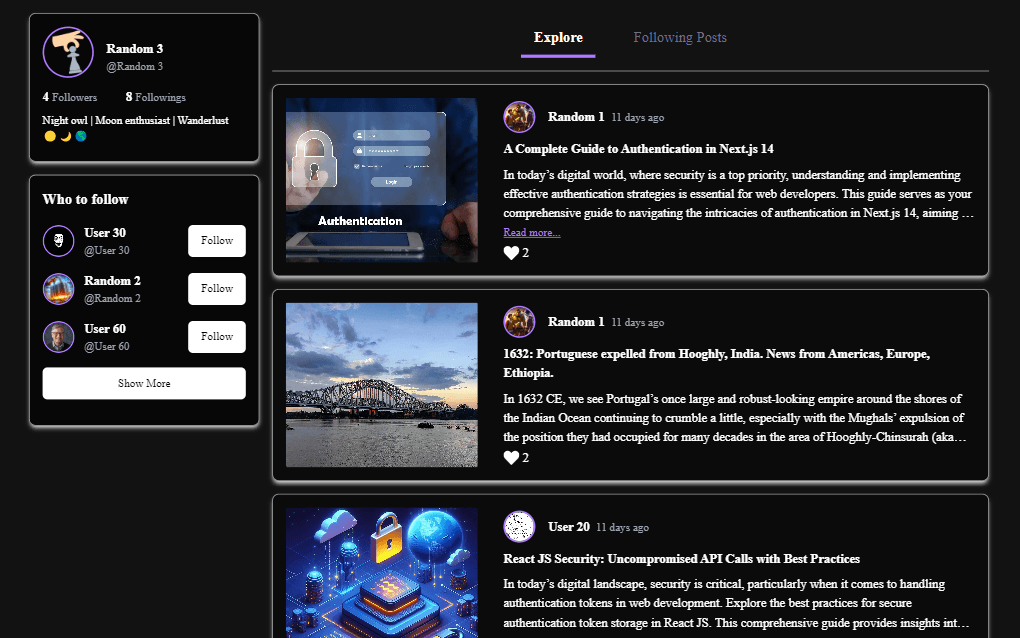Image resolution: width=1020 pixels, height=638 pixels.
Task: Like the Next.js Authentication post heart icon
Action: pyautogui.click(x=511, y=253)
